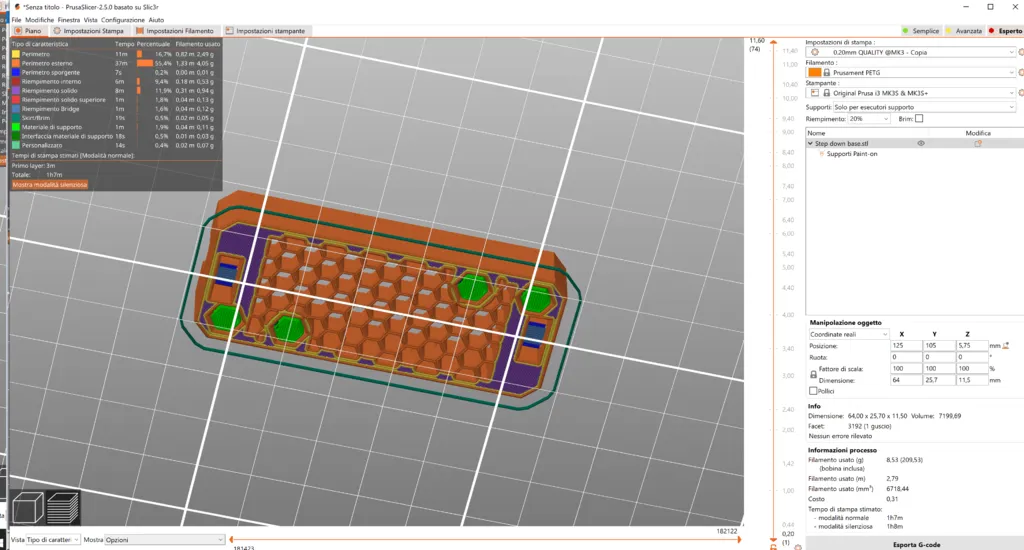Click the vertical layer slider top thumb
The image size is (1024, 550).
point(774,44)
